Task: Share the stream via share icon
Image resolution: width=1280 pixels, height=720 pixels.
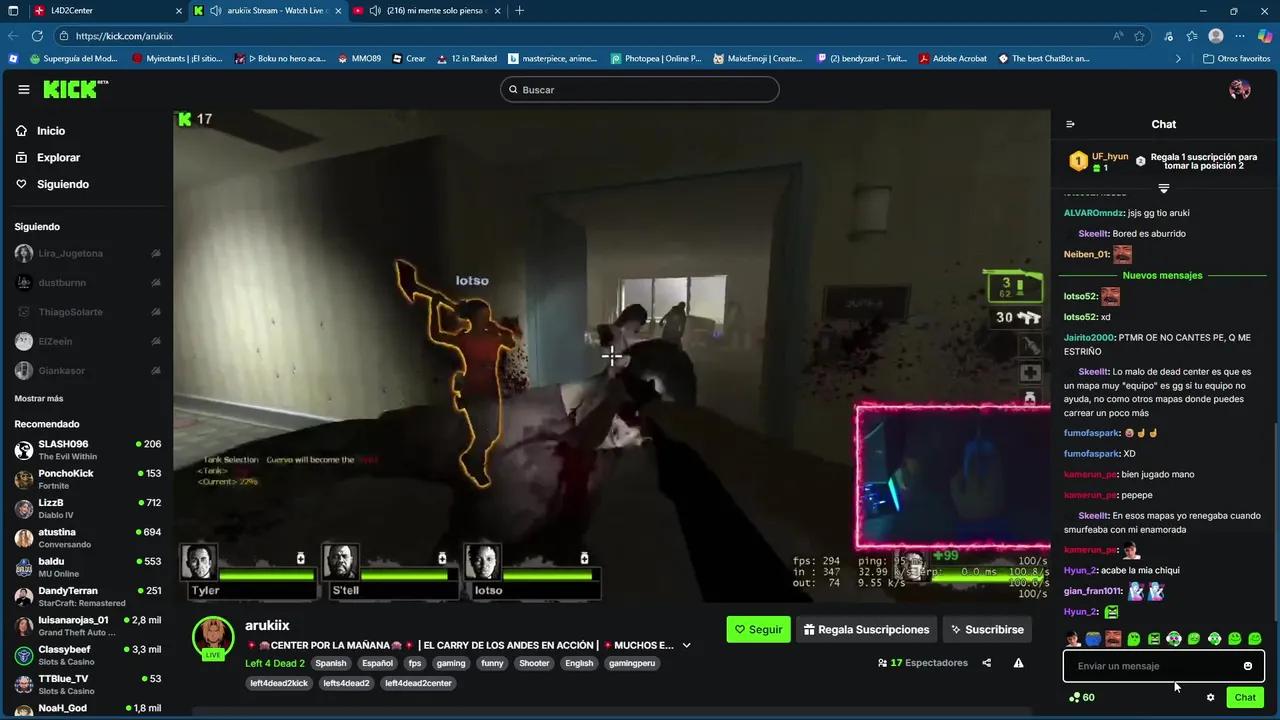Action: click(987, 663)
